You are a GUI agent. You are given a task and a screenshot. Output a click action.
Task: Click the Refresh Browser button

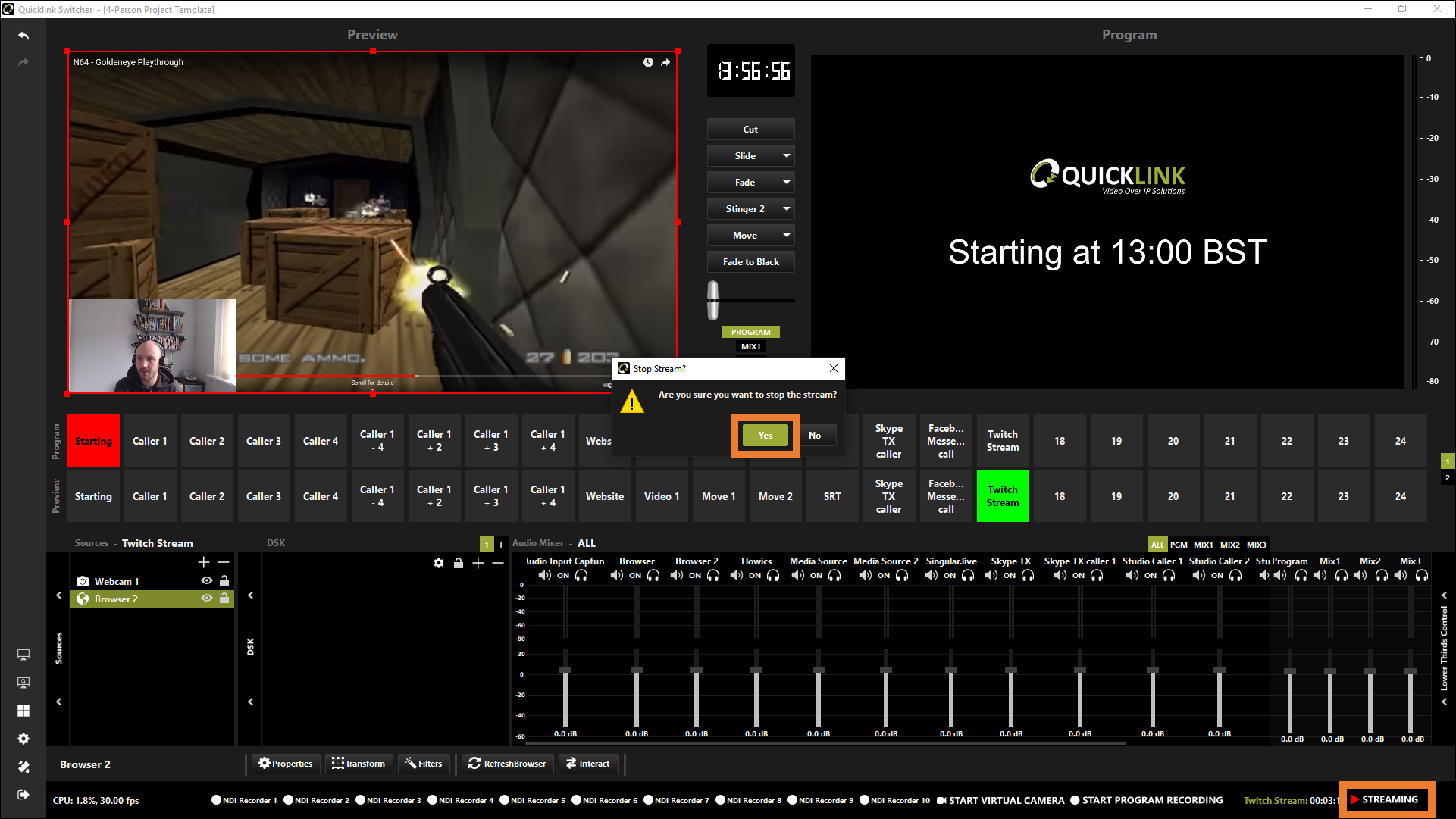(x=507, y=764)
